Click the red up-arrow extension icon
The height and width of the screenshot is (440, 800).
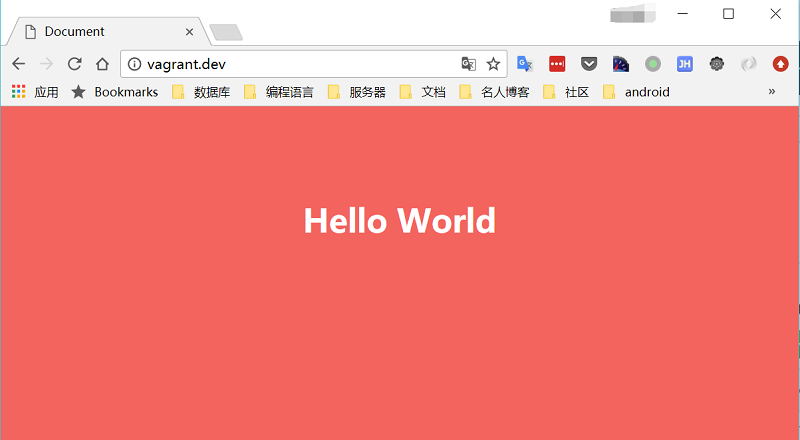[781, 64]
